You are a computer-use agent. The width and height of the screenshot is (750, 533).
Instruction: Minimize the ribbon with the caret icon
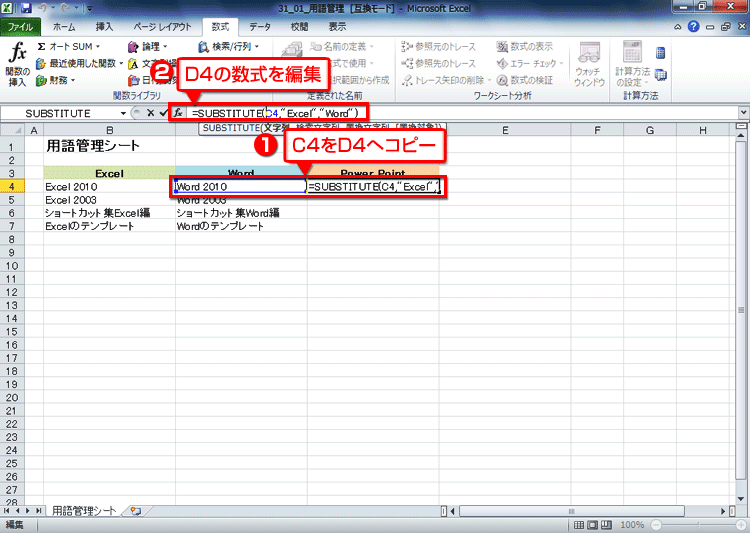tap(677, 27)
